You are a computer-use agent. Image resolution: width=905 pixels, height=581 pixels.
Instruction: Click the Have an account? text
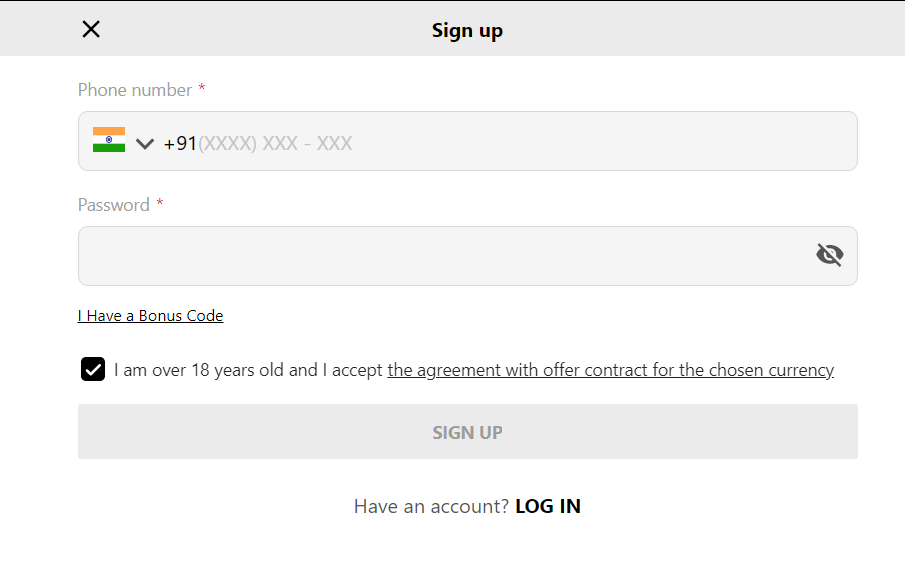431,506
